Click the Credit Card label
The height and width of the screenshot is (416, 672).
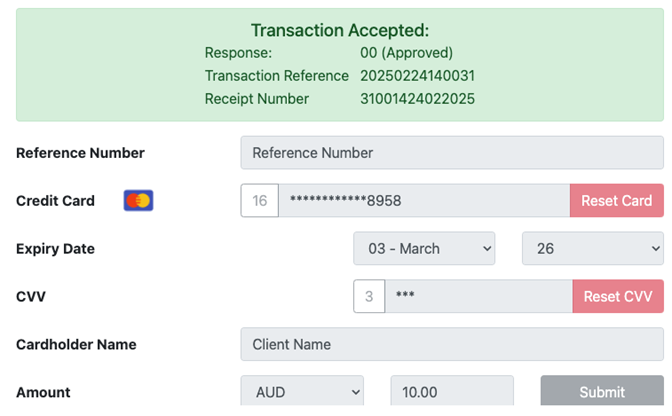[x=55, y=201]
